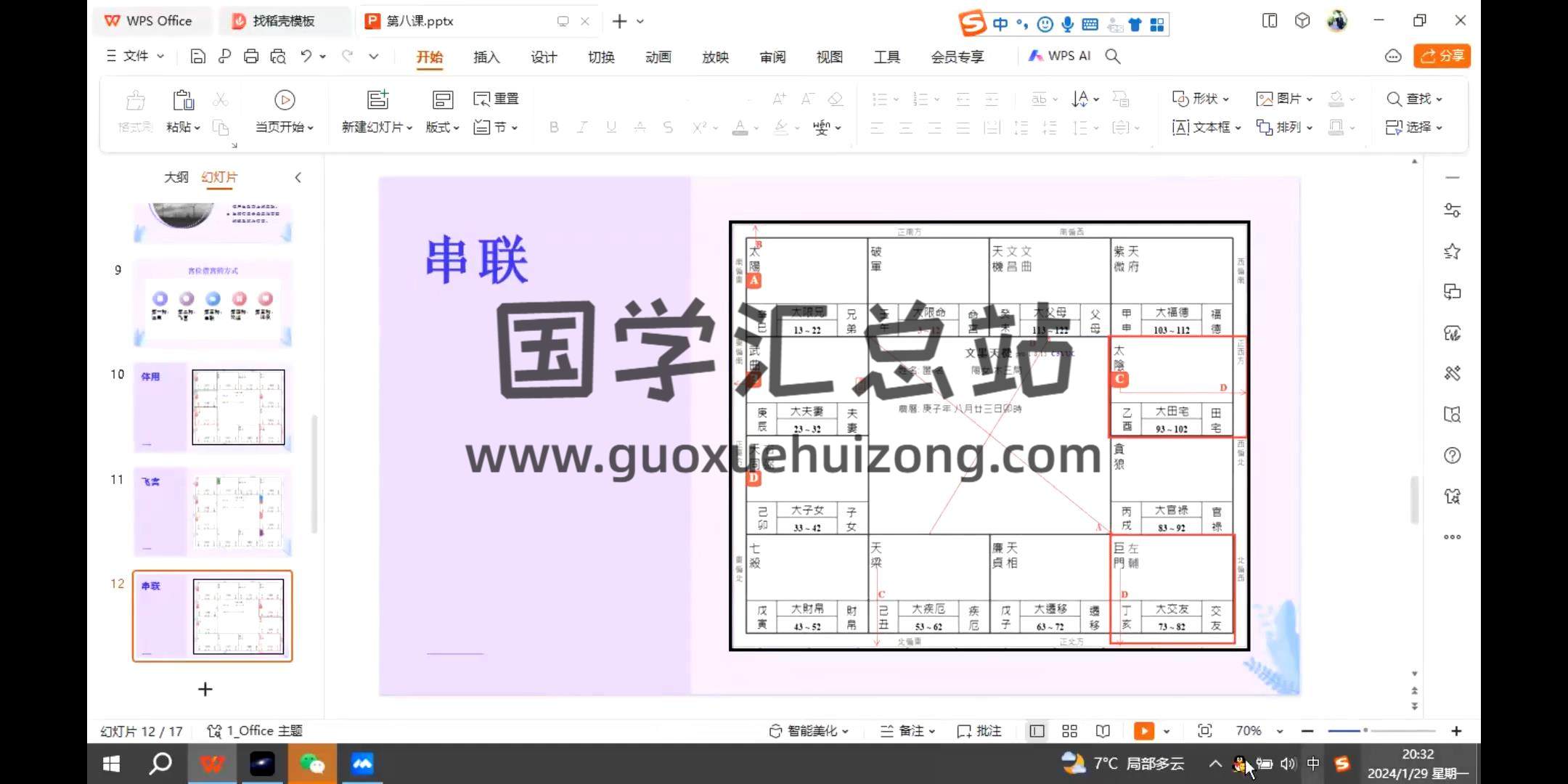This screenshot has width=1568, height=784.
Task: Click the save document icon
Action: (x=197, y=57)
